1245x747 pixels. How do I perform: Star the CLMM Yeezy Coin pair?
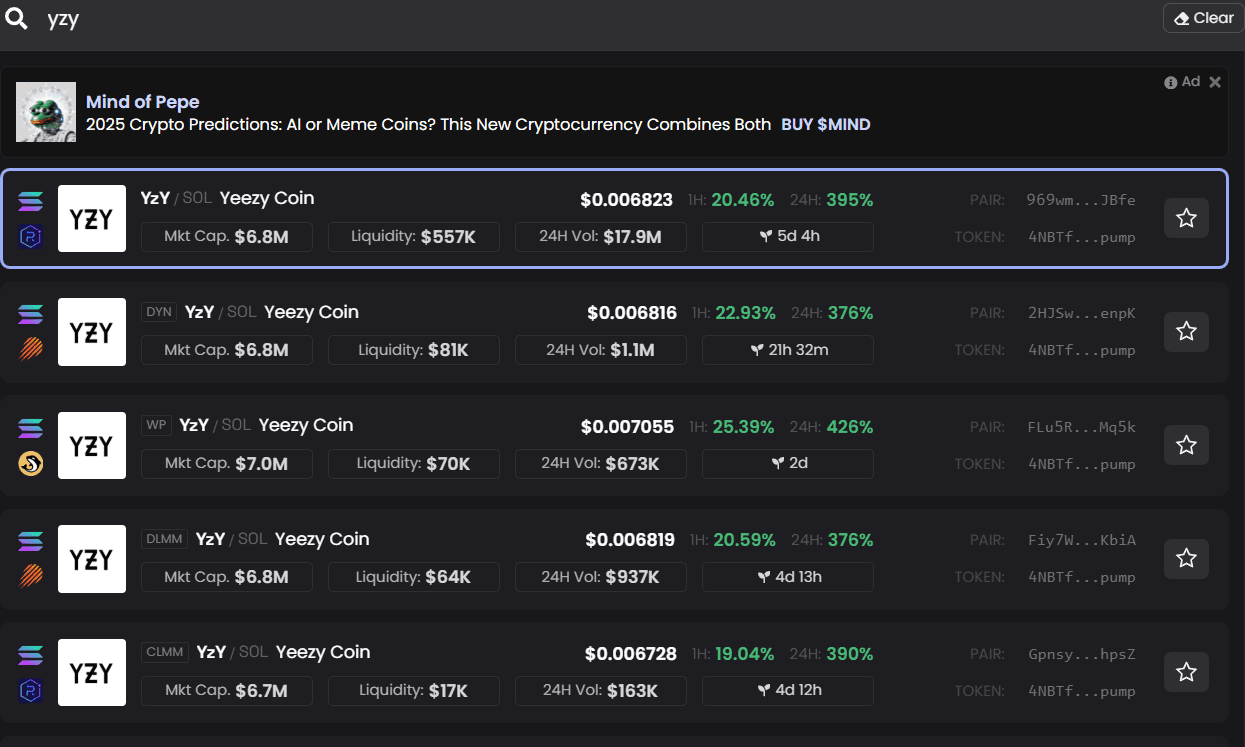(x=1185, y=672)
